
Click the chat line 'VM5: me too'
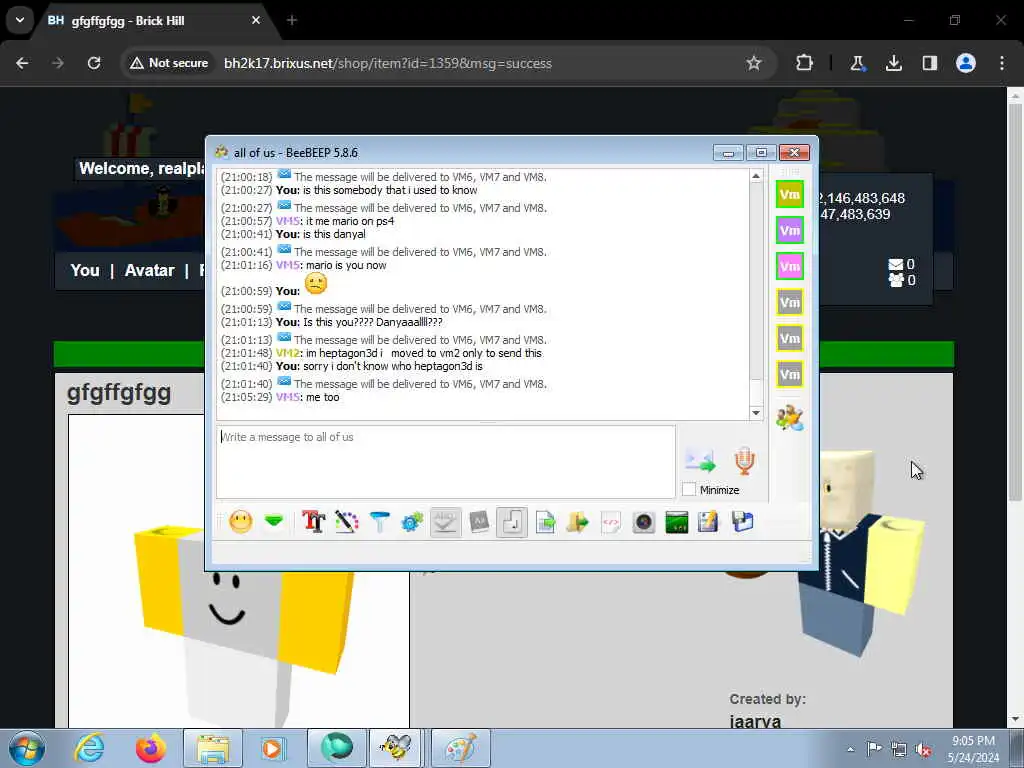[x=308, y=397]
